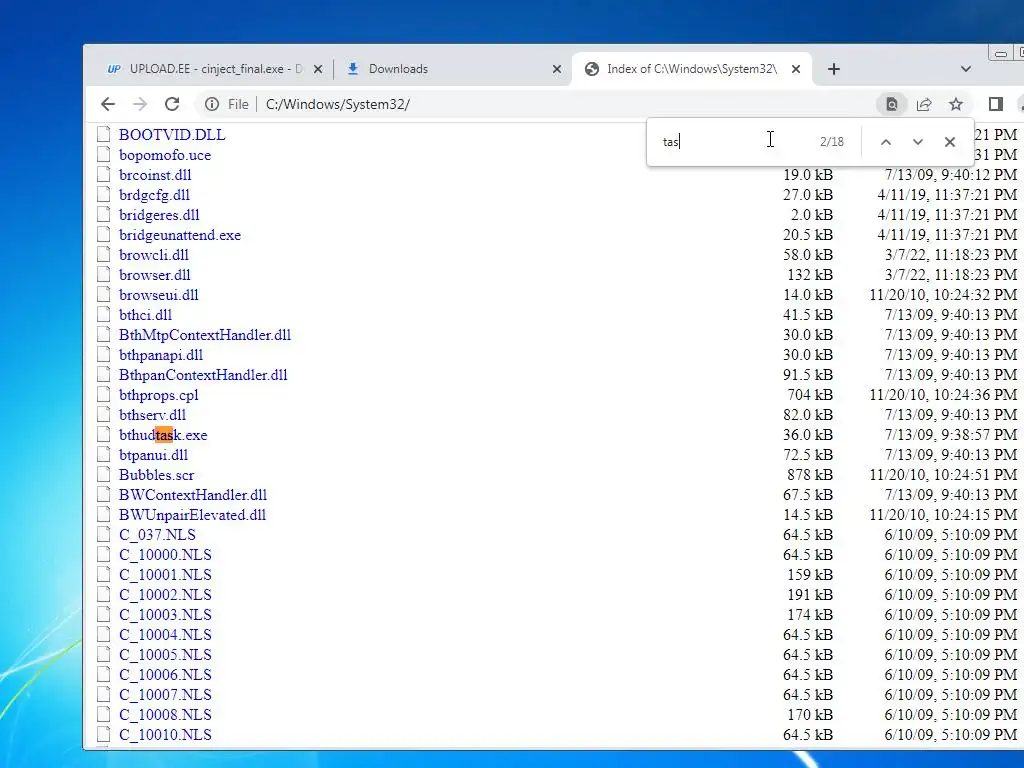
Task: Jump to previous find result
Action: 886,142
